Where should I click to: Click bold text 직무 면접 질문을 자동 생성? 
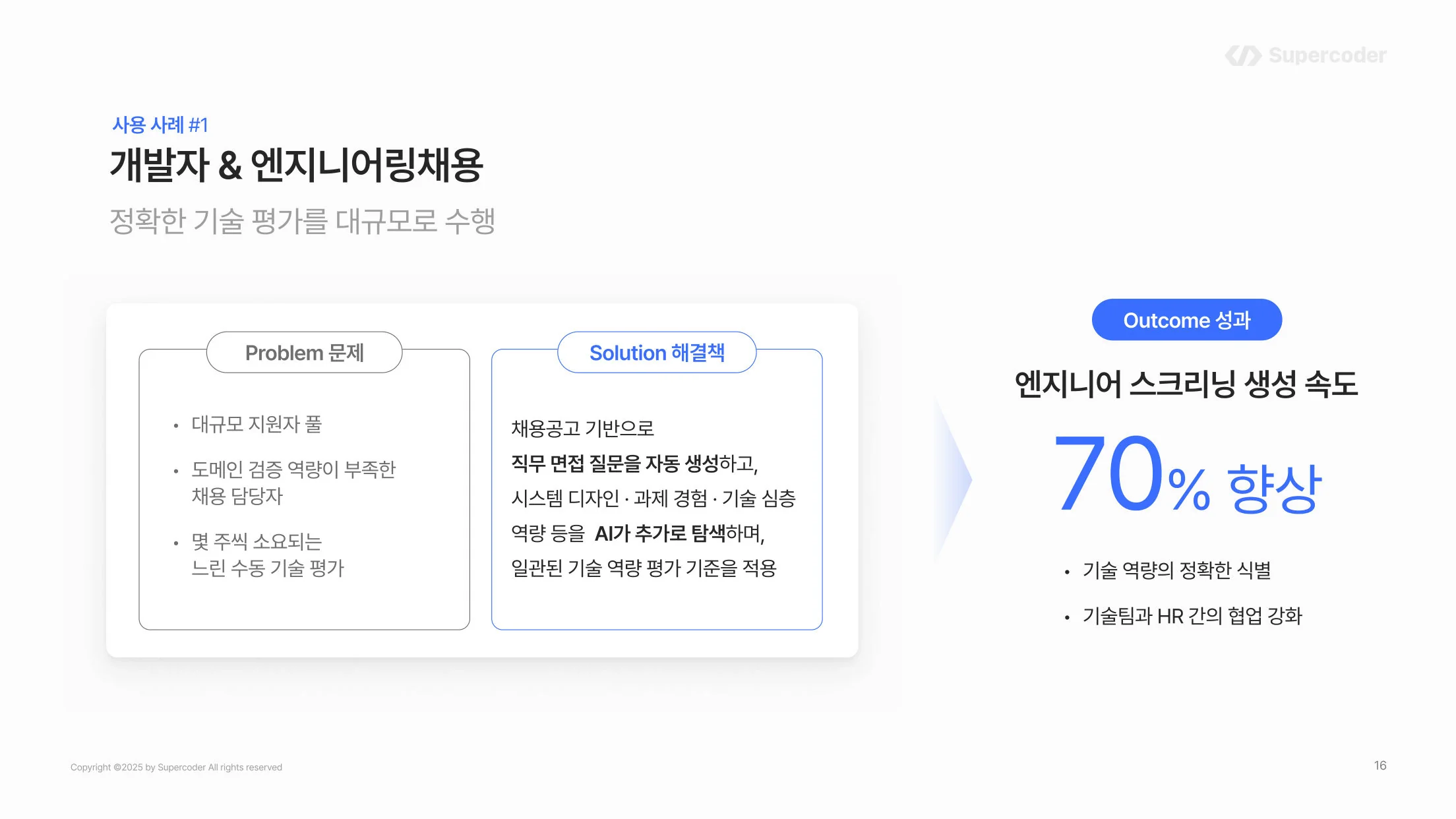[615, 464]
